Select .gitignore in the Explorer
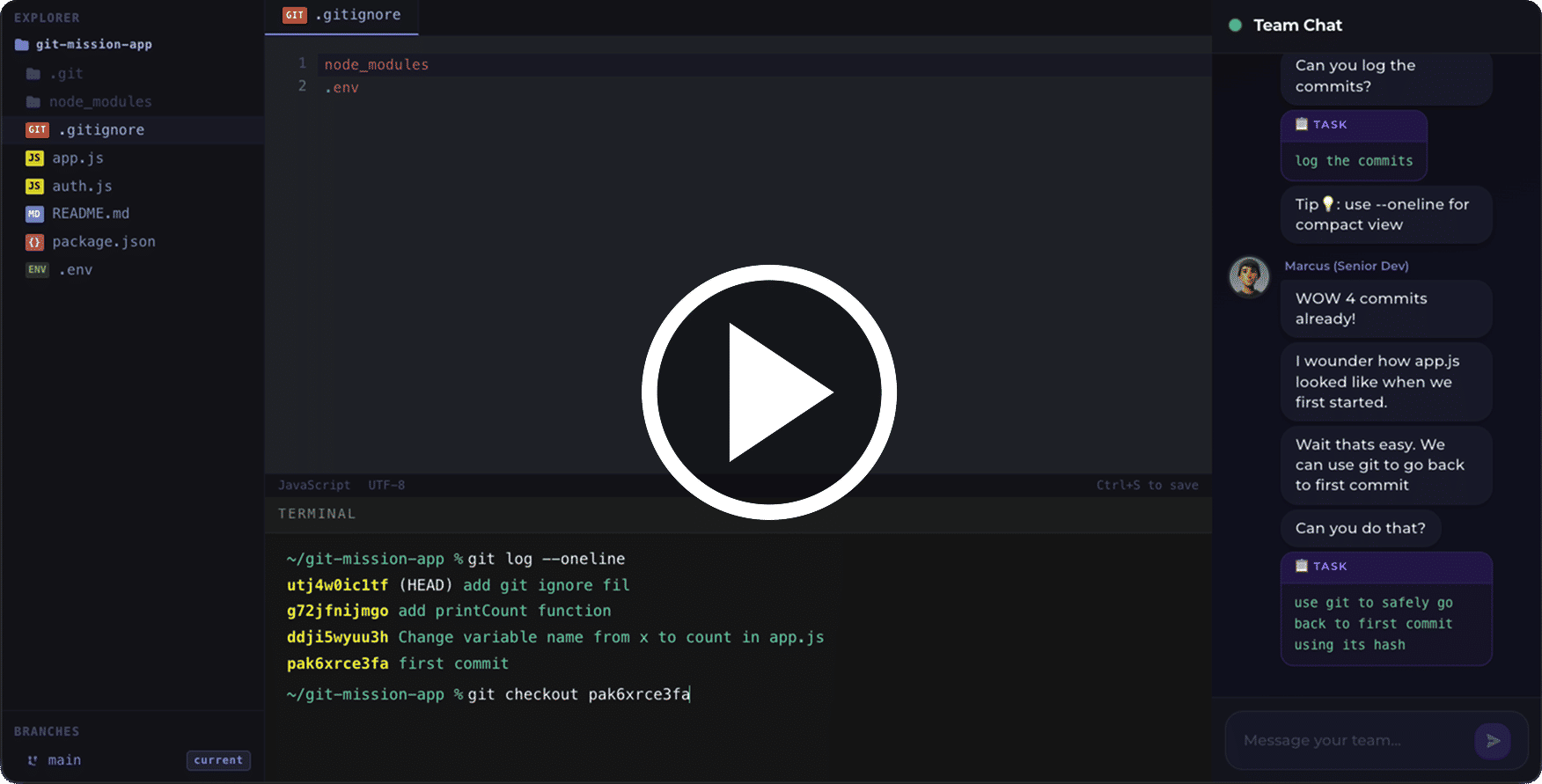The image size is (1542, 784). (x=133, y=130)
